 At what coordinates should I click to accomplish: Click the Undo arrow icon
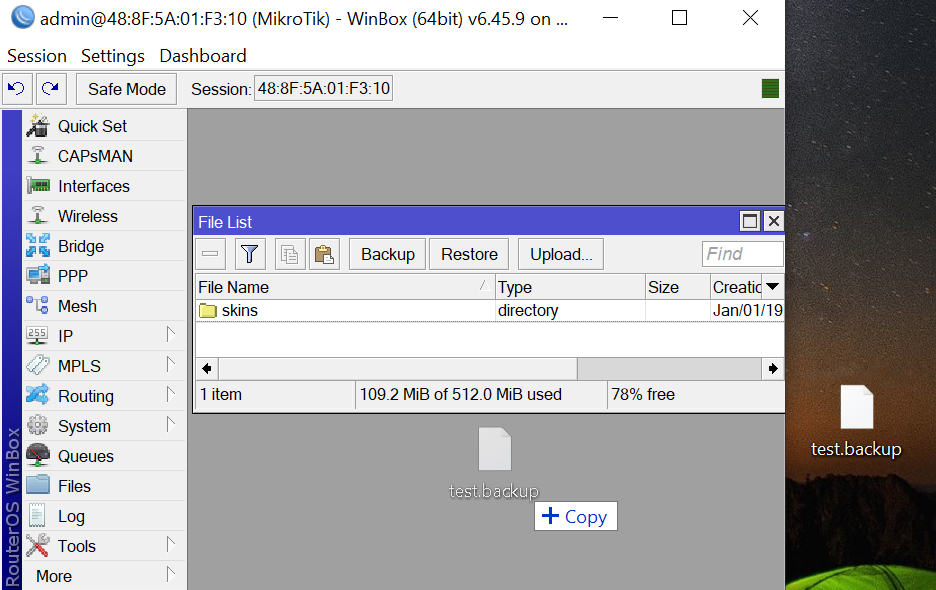tap(17, 89)
